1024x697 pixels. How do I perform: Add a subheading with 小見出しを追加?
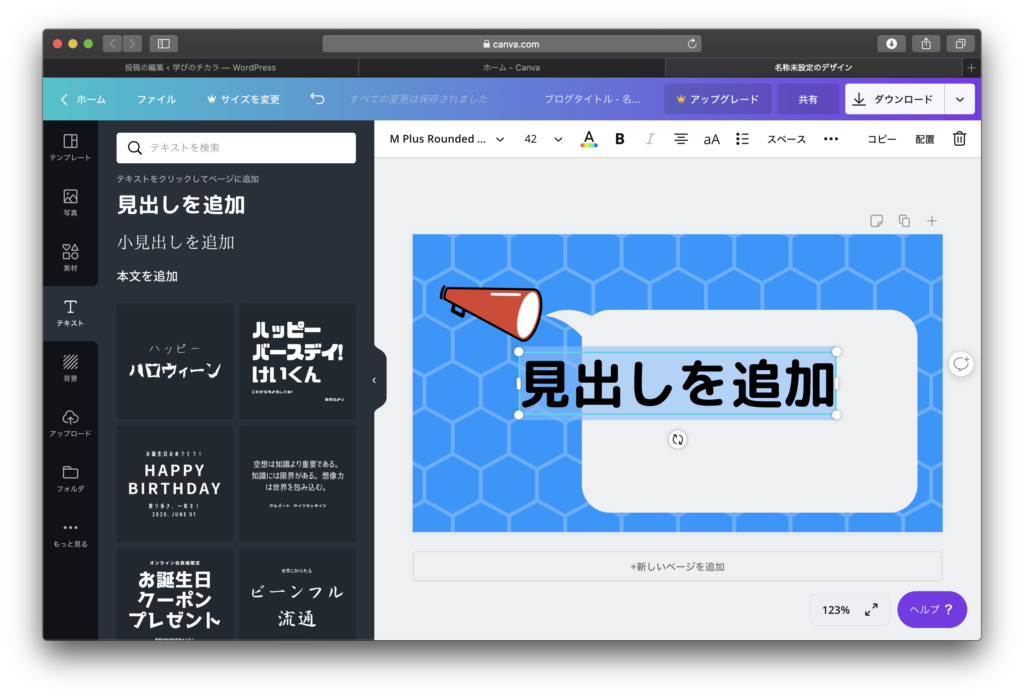click(x=176, y=242)
